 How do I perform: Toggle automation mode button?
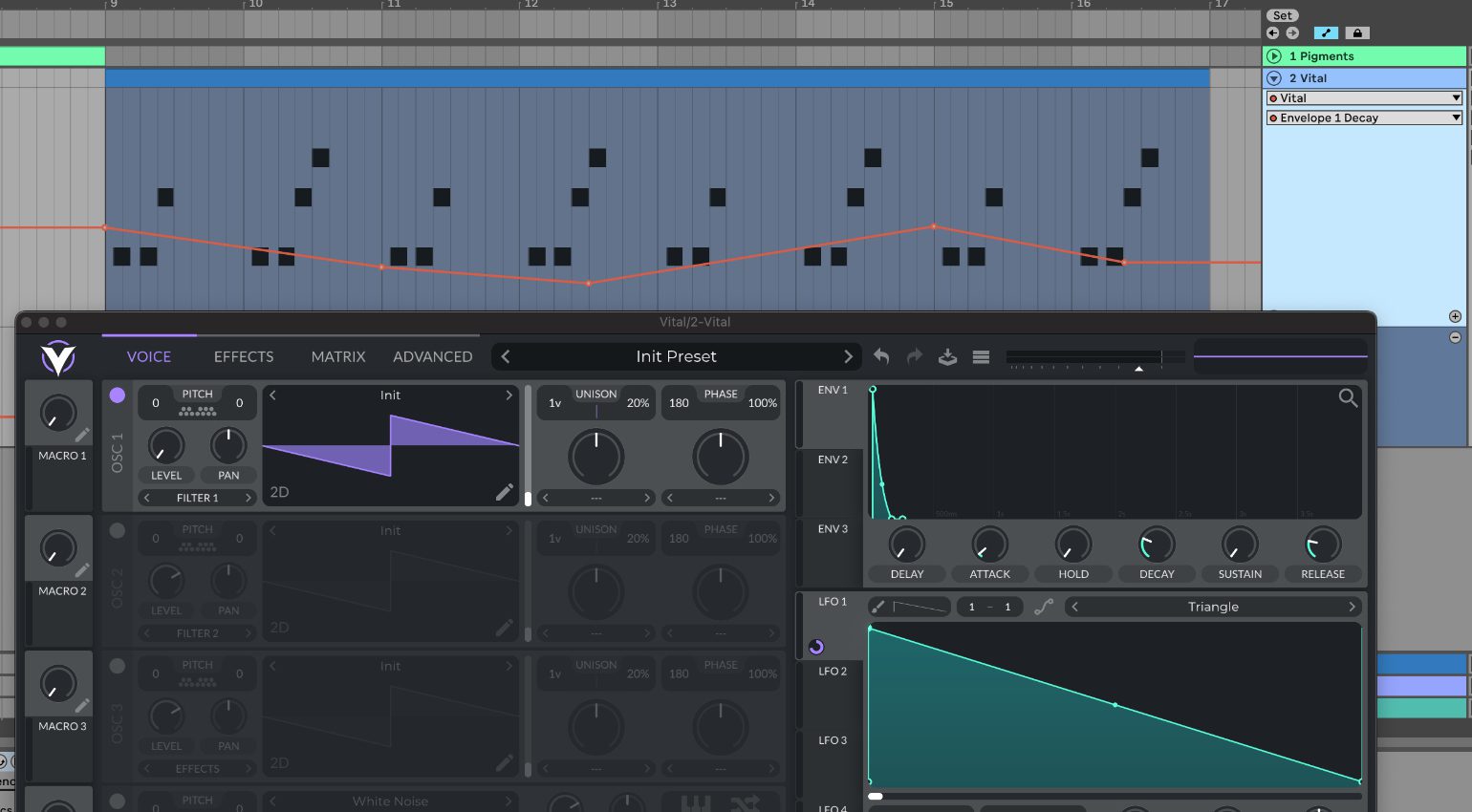point(1326,32)
